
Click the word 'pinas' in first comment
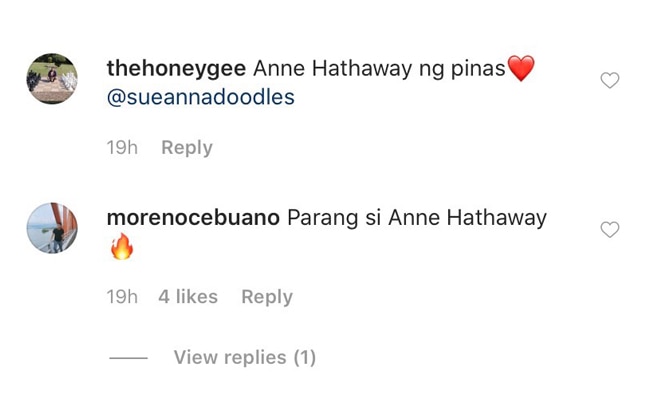click(x=478, y=69)
